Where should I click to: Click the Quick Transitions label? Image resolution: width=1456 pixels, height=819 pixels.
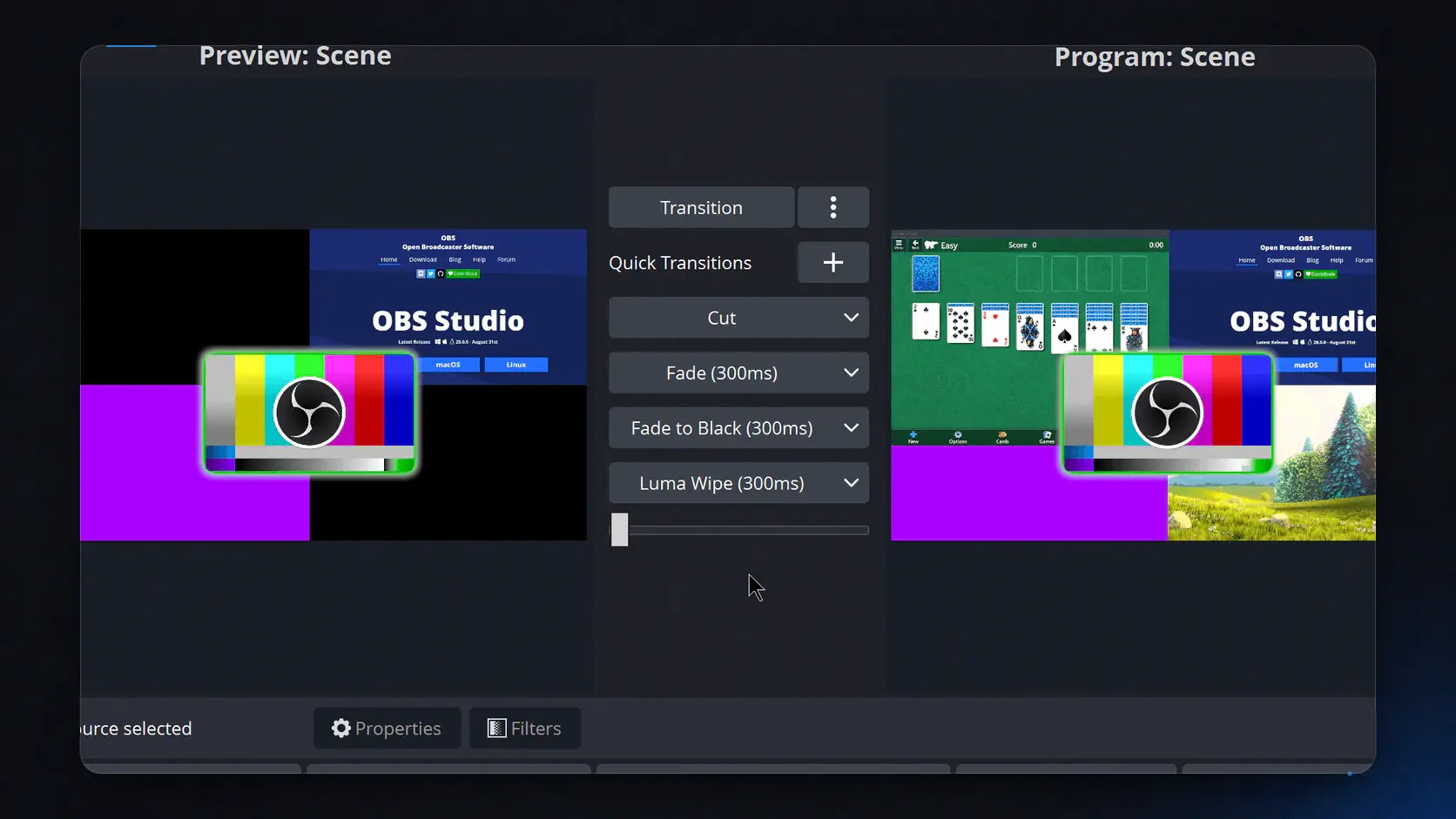pos(680,263)
